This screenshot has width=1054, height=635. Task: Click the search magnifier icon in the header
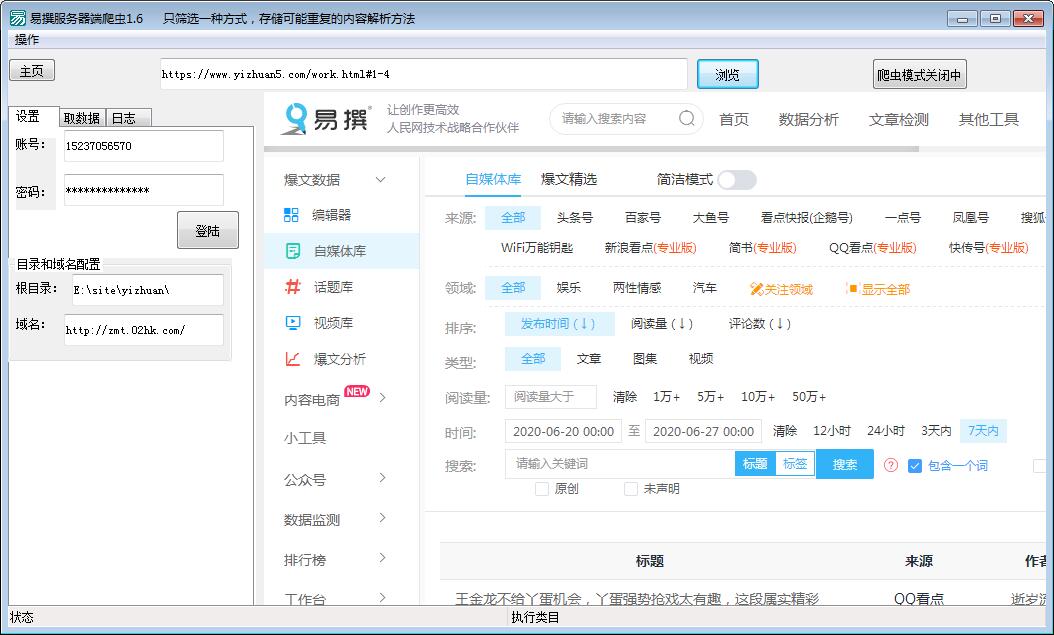(686, 118)
